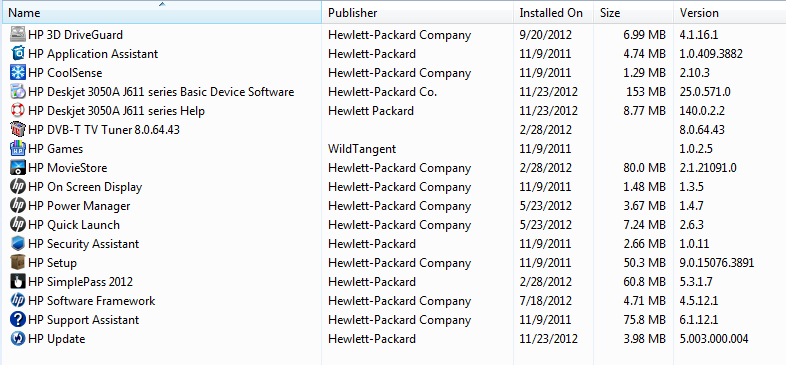Select the HP Setup entry name
The height and width of the screenshot is (365, 786).
[x=52, y=263]
